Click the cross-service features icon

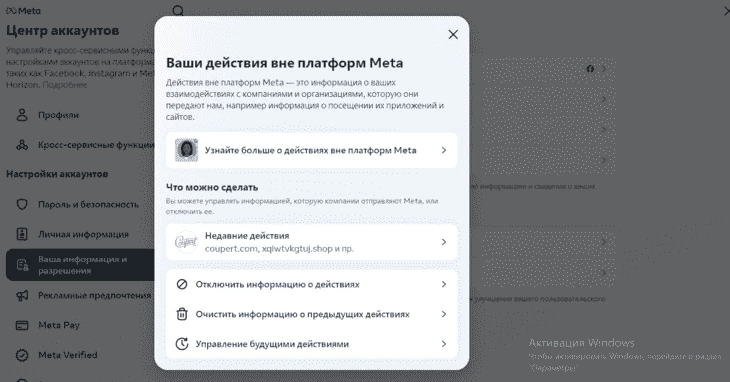(22, 145)
